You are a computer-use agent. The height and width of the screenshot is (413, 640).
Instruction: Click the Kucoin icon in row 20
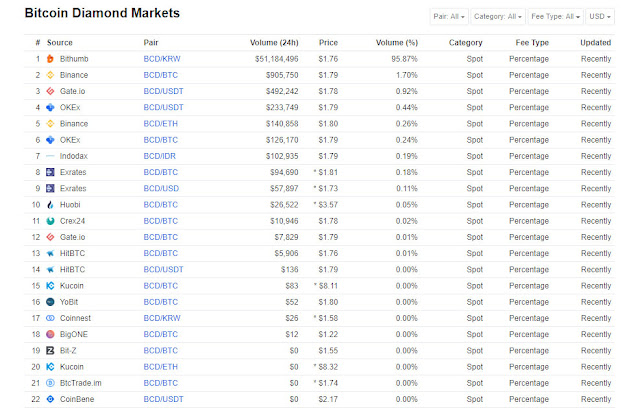coord(50,367)
